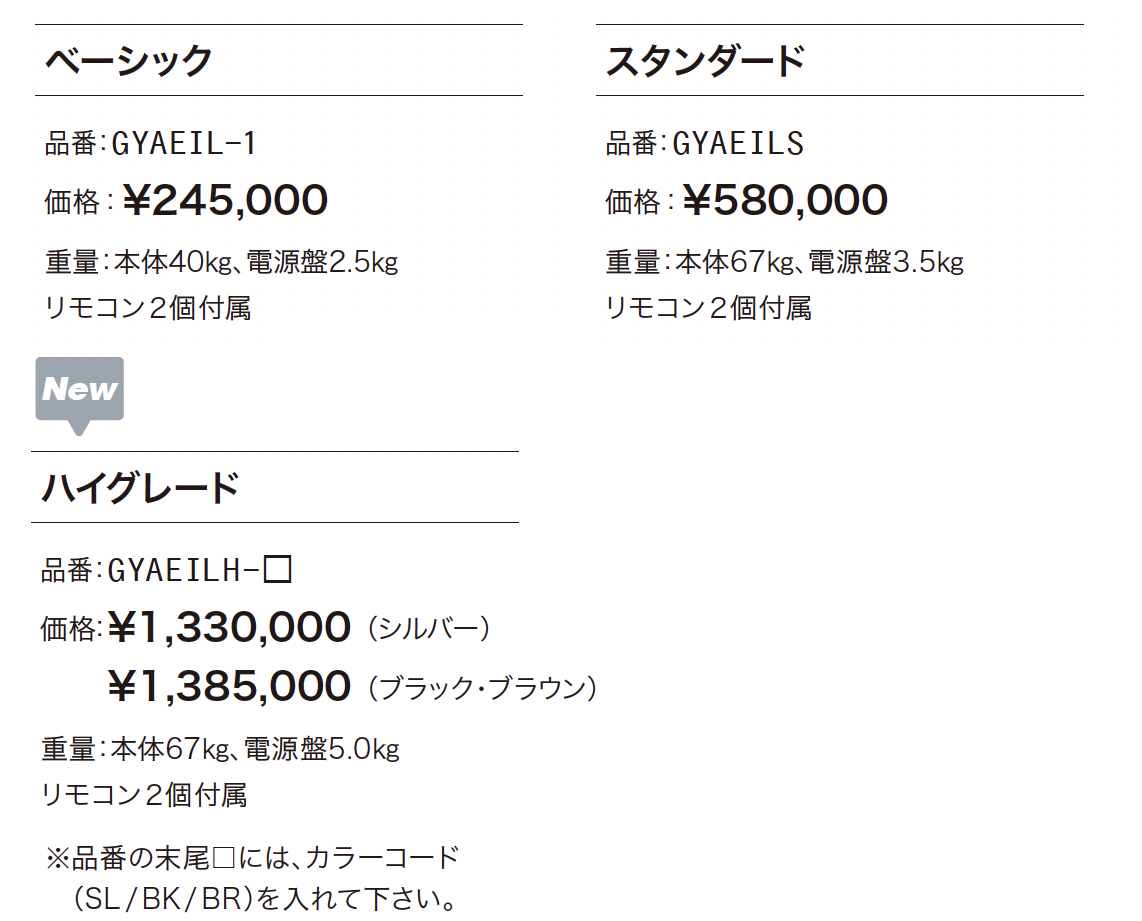
Task: Click the ¥1,385,000 black/brown price
Action: [x=229, y=687]
